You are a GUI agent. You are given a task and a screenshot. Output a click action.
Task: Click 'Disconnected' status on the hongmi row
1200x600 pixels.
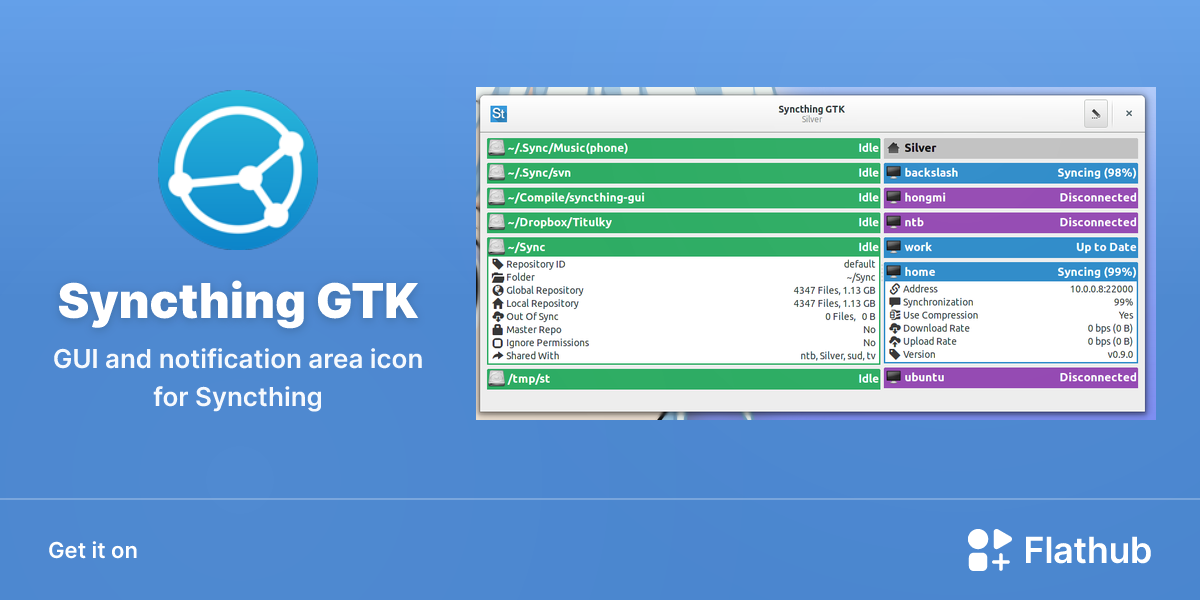pos(1098,198)
